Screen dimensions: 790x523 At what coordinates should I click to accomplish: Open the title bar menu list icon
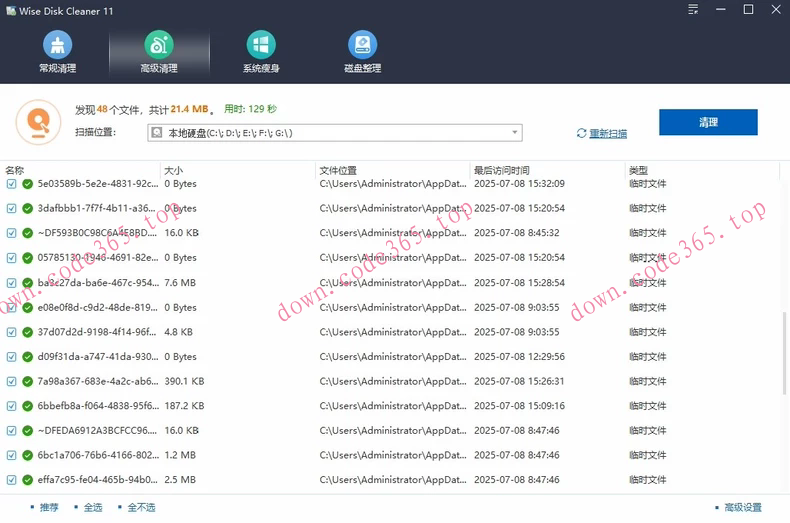pyautogui.click(x=693, y=10)
